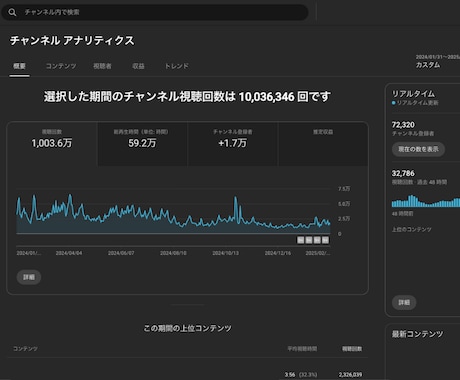Image resolution: width=460 pixels, height=380 pixels.
Task: Select the 視聴回数 1,003.6万 metric card
Action: (52, 144)
